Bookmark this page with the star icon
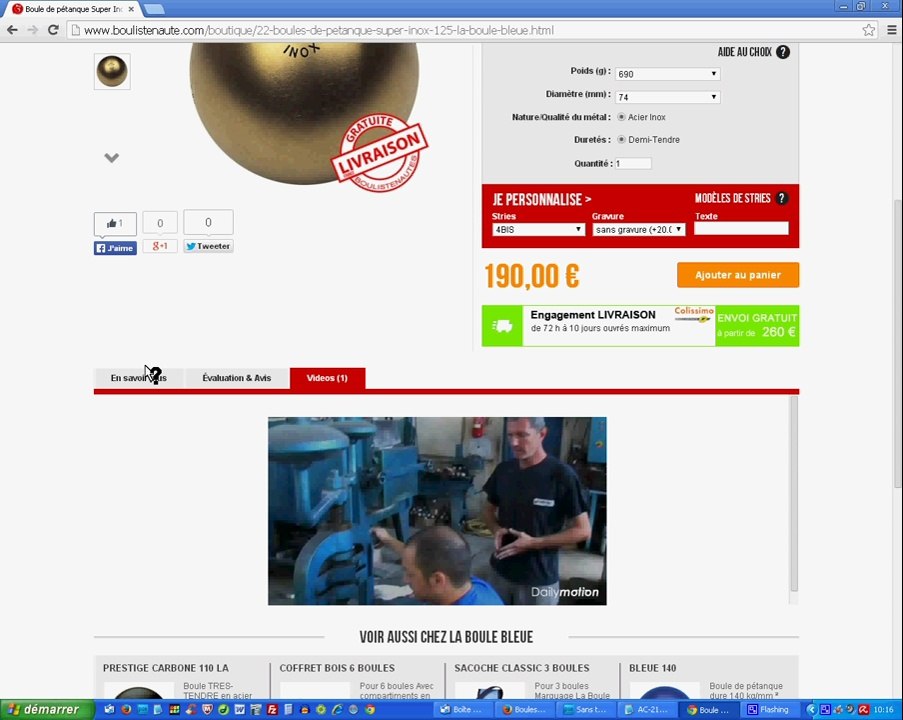The image size is (903, 720). point(868,30)
